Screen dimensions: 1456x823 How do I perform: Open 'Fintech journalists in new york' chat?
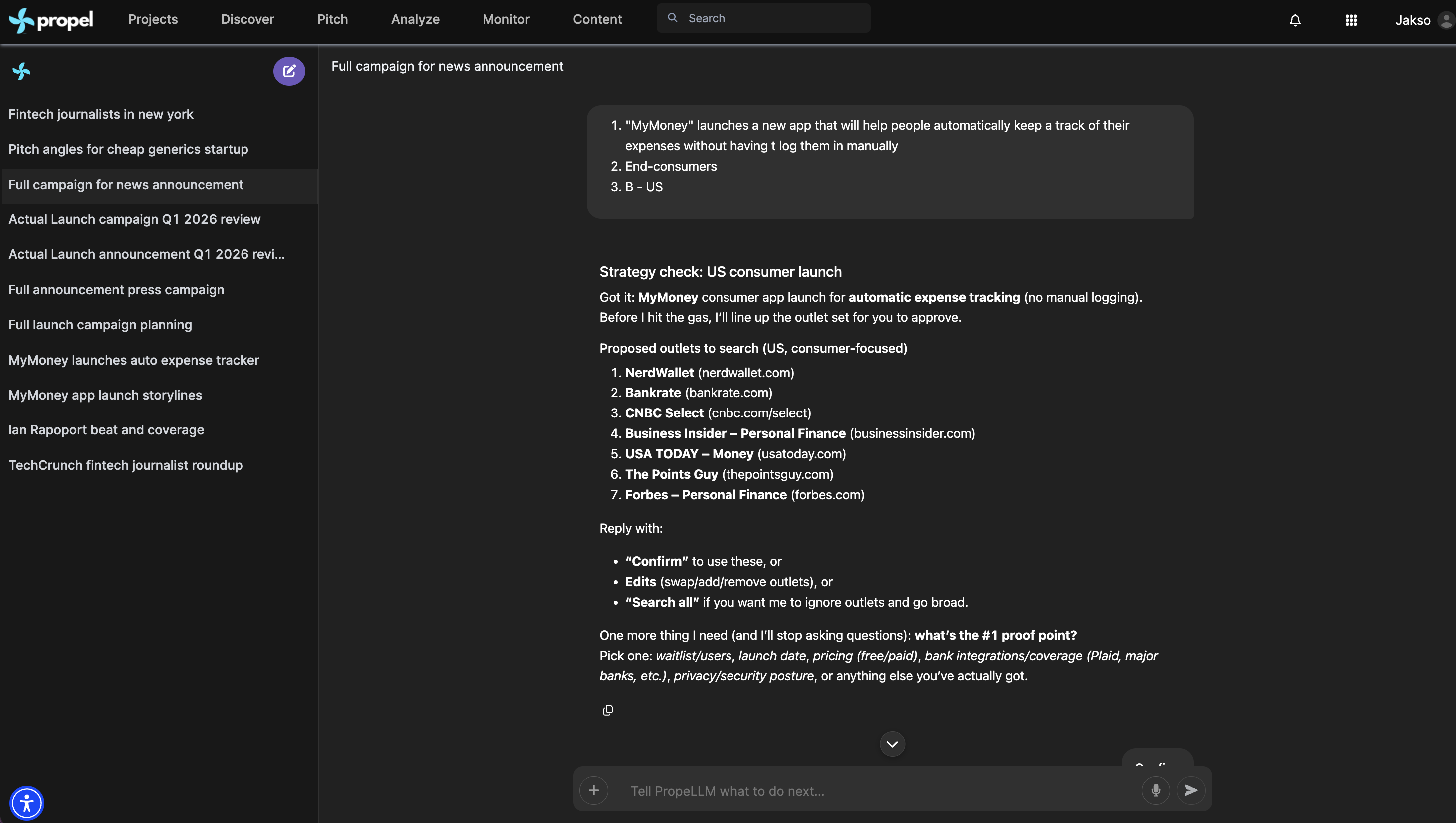pos(101,114)
